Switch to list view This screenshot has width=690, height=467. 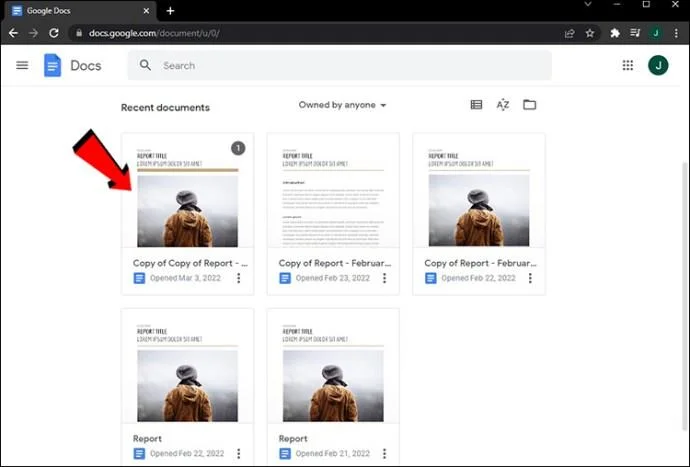coord(476,104)
